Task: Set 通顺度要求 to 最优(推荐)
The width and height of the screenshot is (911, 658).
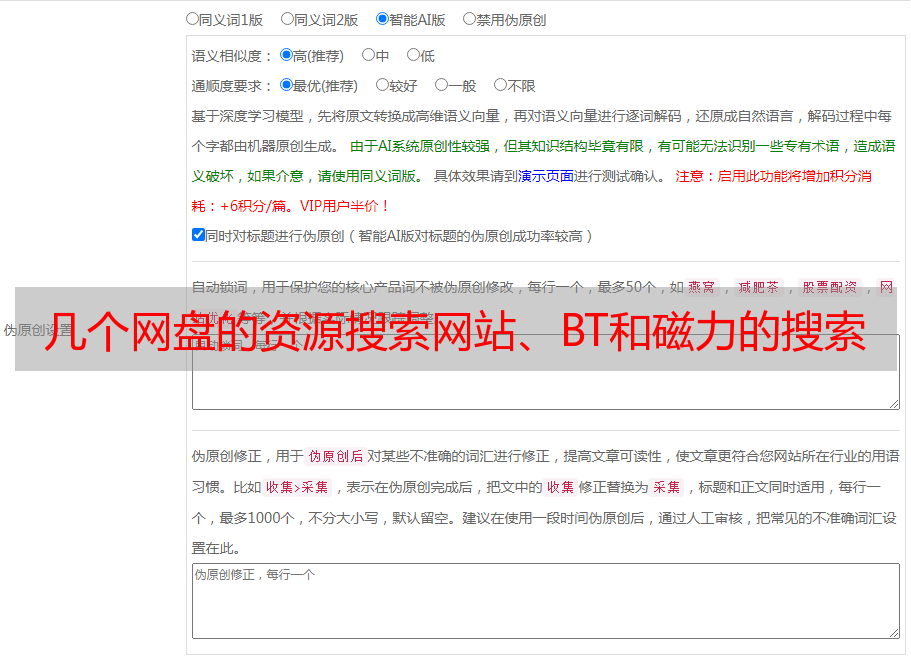Action: (286, 85)
